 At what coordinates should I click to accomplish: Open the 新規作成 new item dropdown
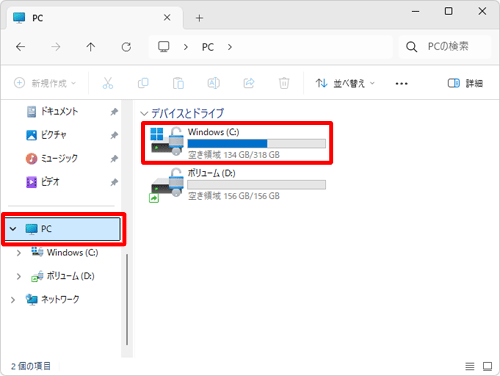pos(45,83)
